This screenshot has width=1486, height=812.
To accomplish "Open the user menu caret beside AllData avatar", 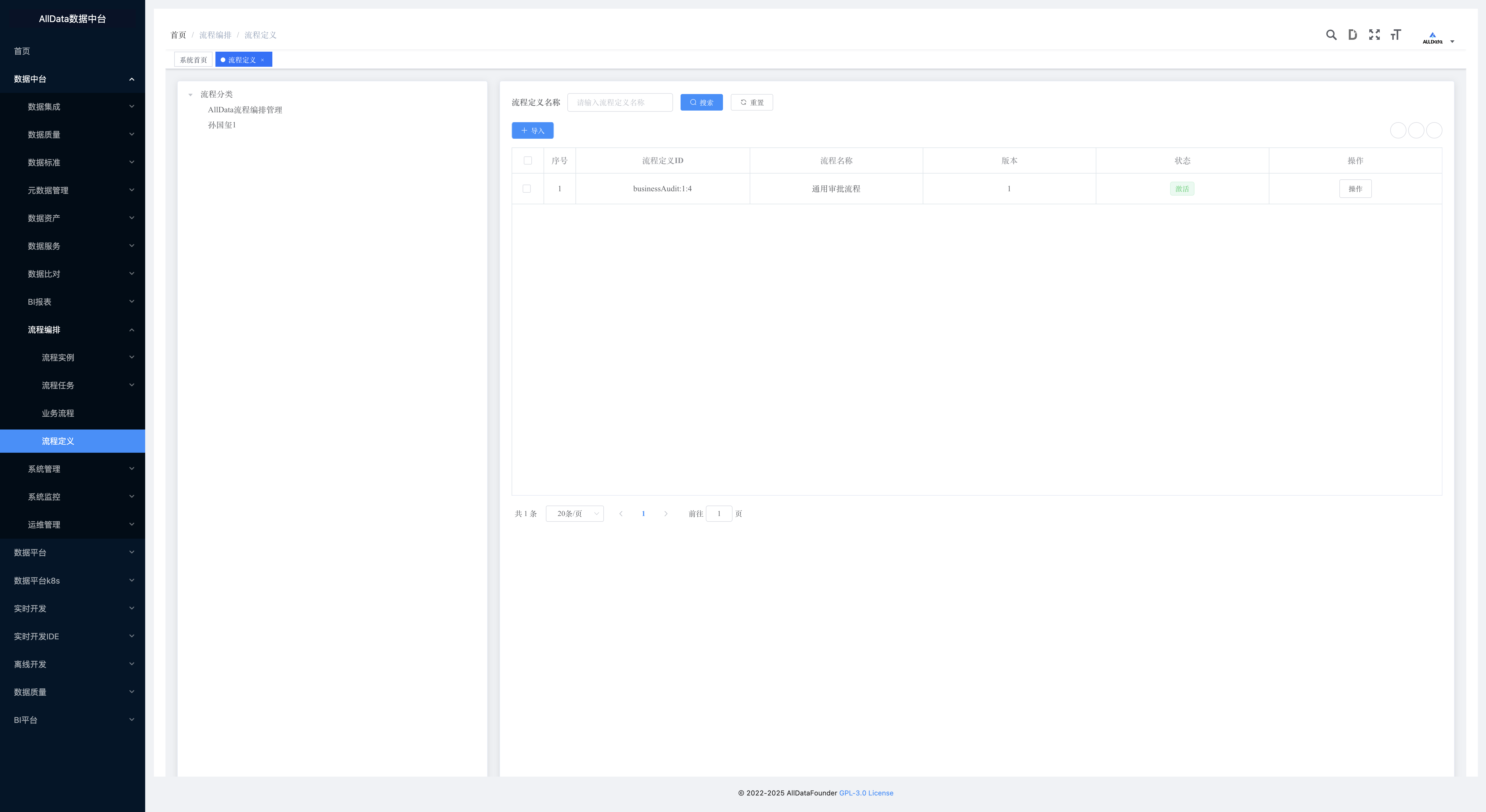I will coord(1453,41).
